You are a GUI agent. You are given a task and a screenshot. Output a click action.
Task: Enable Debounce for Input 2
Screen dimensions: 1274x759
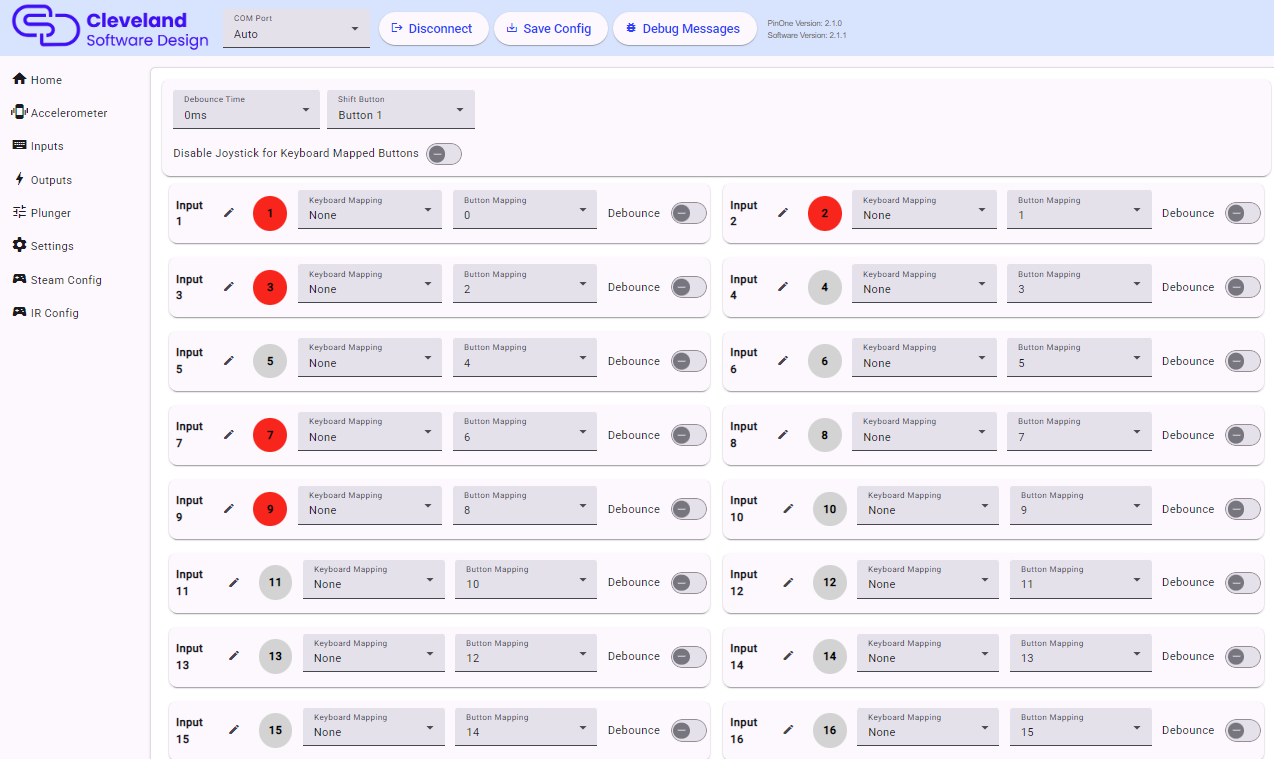tap(1242, 213)
